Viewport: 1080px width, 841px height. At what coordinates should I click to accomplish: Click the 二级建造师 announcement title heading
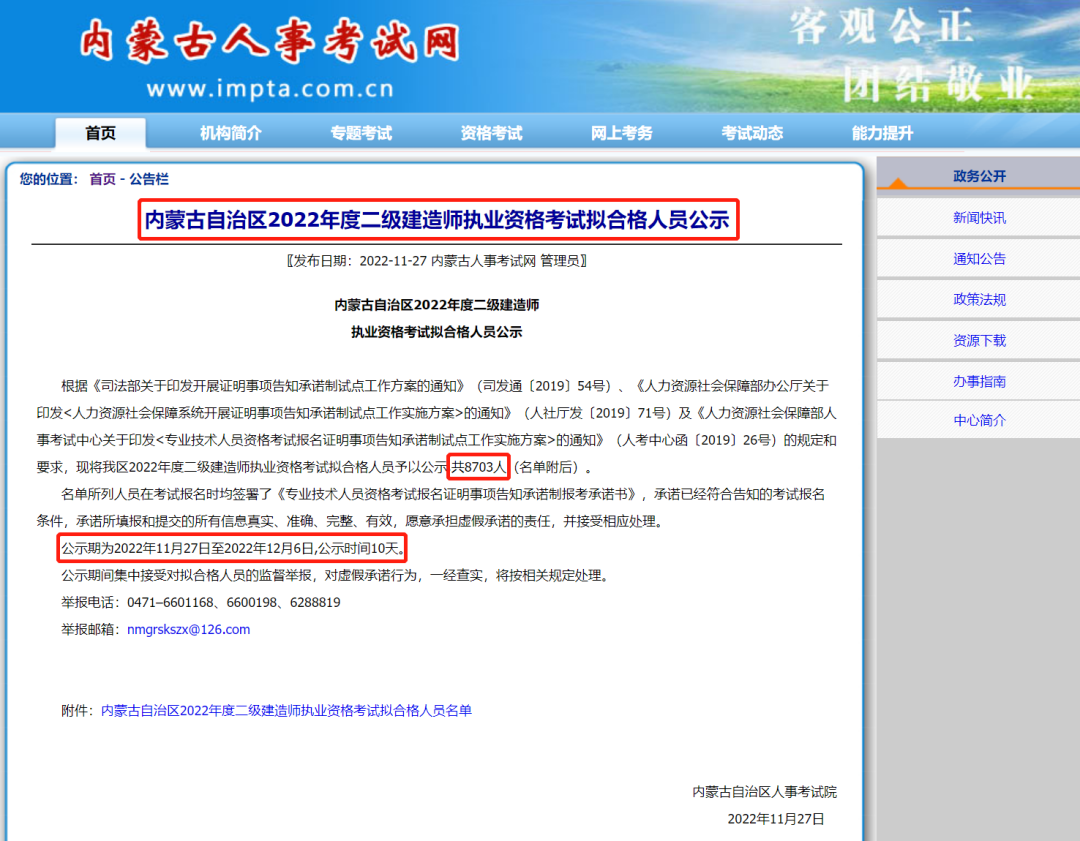point(437,220)
